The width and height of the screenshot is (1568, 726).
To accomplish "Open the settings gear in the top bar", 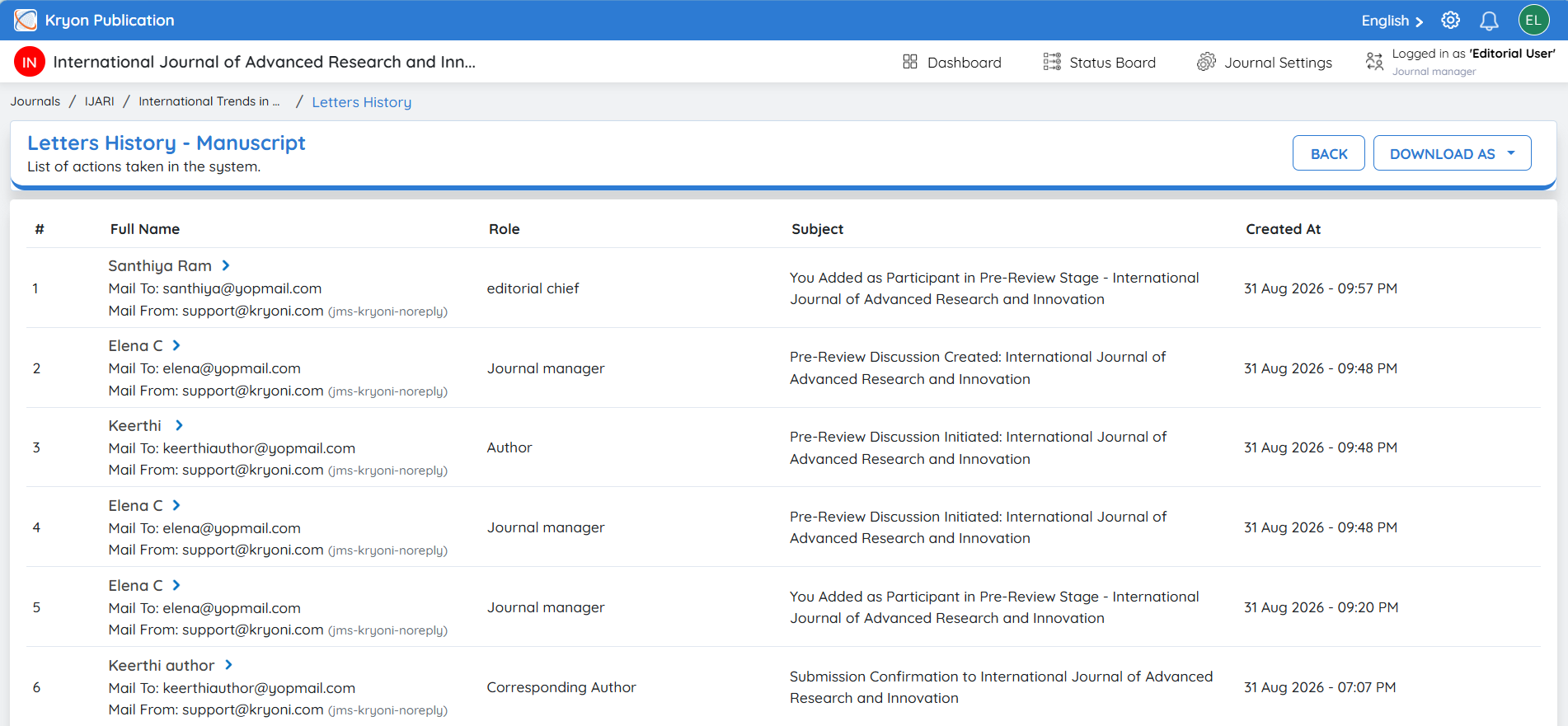I will click(1450, 21).
